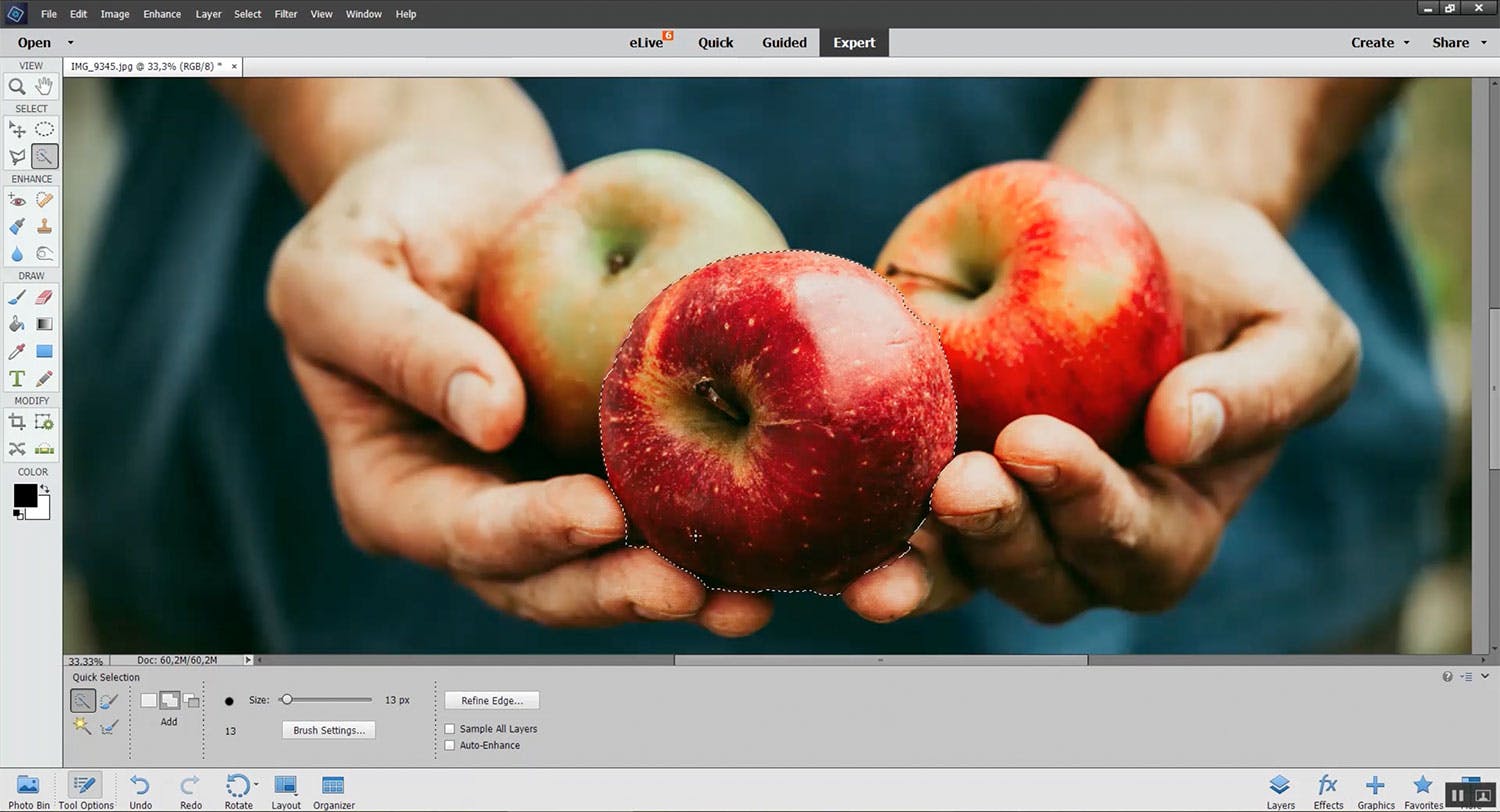Viewport: 1500px width, 812px height.
Task: Select the Content-Aware Move tool
Action: 17,449
